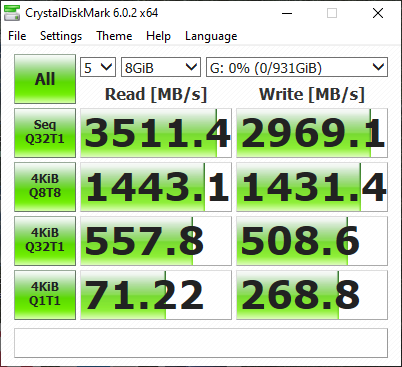Open the drive selector showing G: 0%
The width and height of the screenshot is (402, 367).
297,67
